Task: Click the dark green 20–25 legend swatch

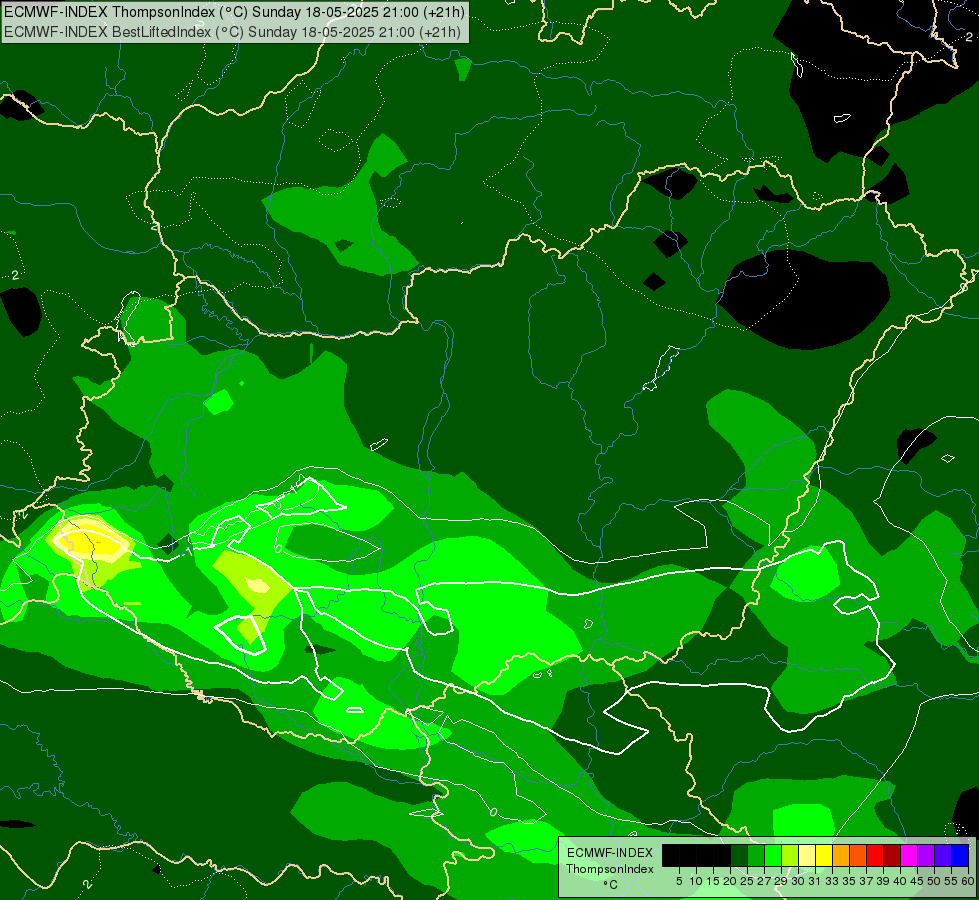Action: (x=739, y=855)
